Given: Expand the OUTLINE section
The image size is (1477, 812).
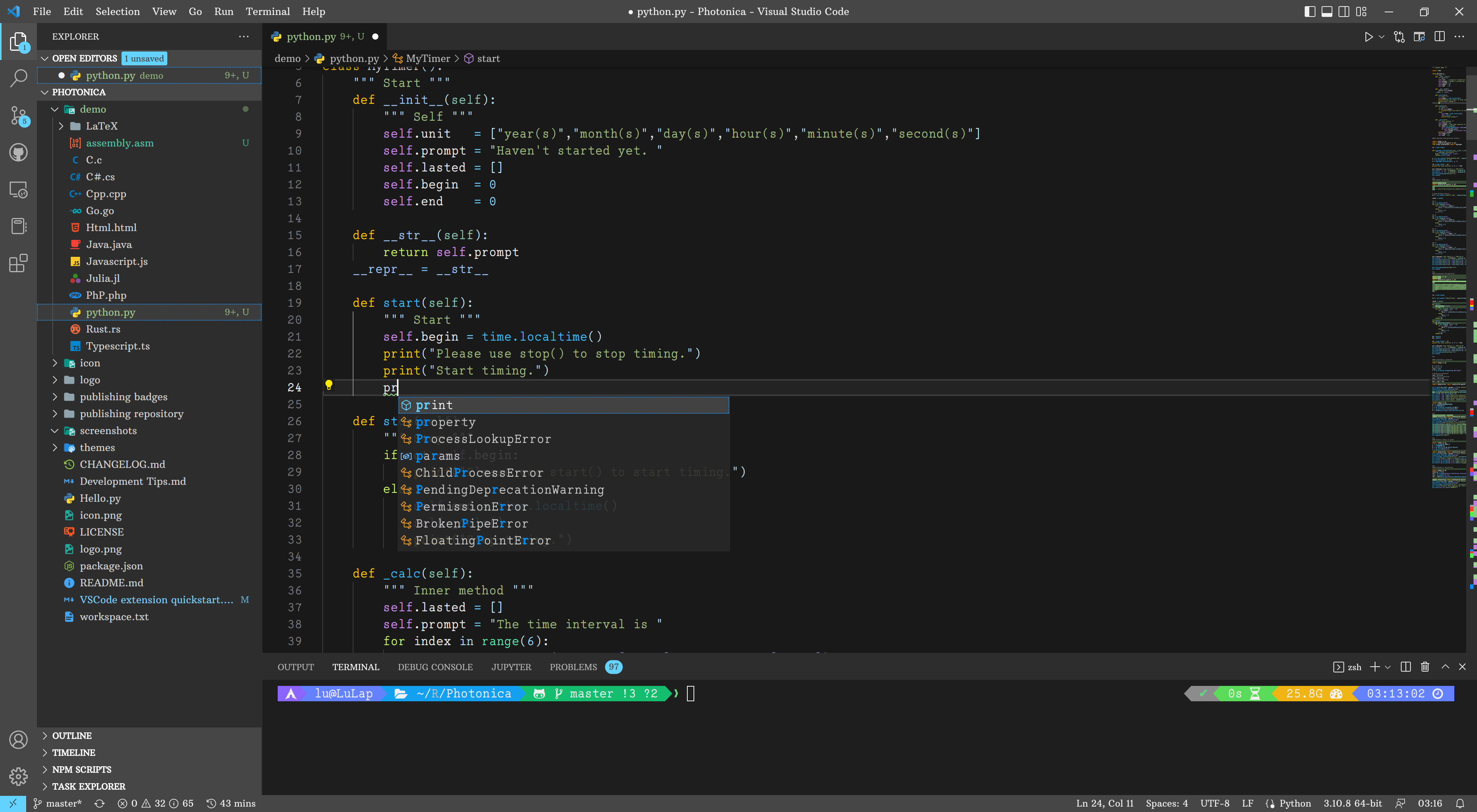Looking at the screenshot, I should (x=72, y=736).
